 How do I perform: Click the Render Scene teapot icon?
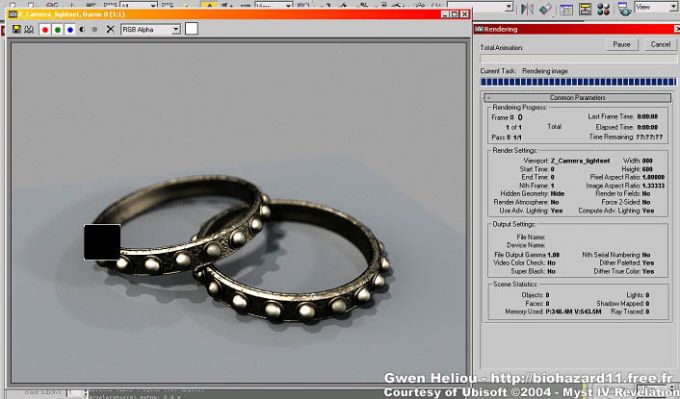624,9
